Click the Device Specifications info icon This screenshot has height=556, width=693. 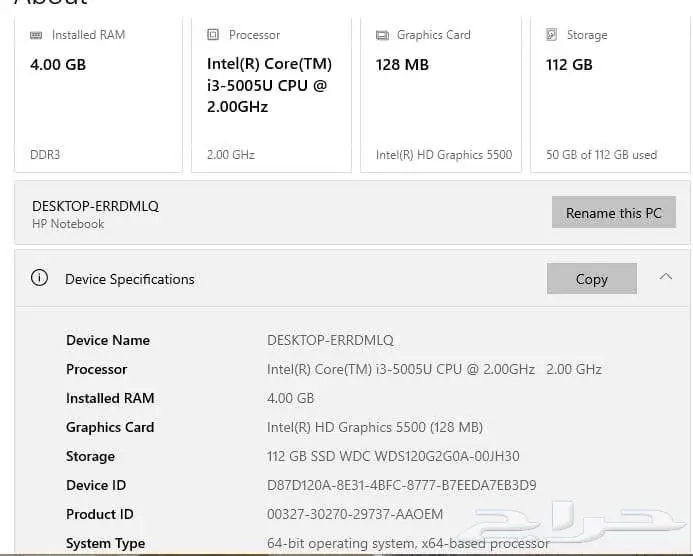[39, 279]
